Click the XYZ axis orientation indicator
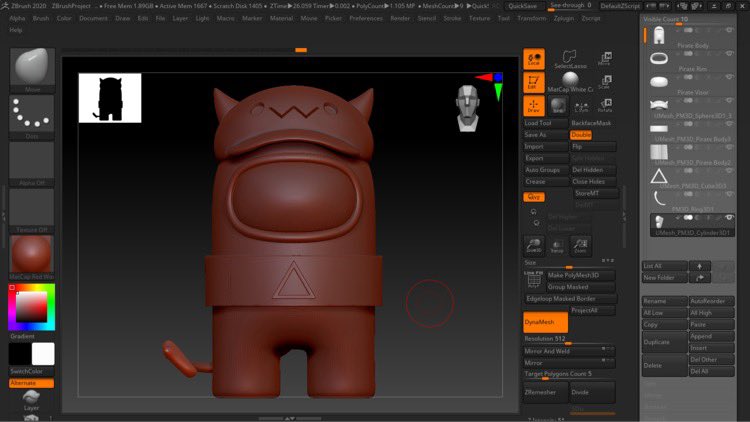750x422 pixels. point(491,86)
